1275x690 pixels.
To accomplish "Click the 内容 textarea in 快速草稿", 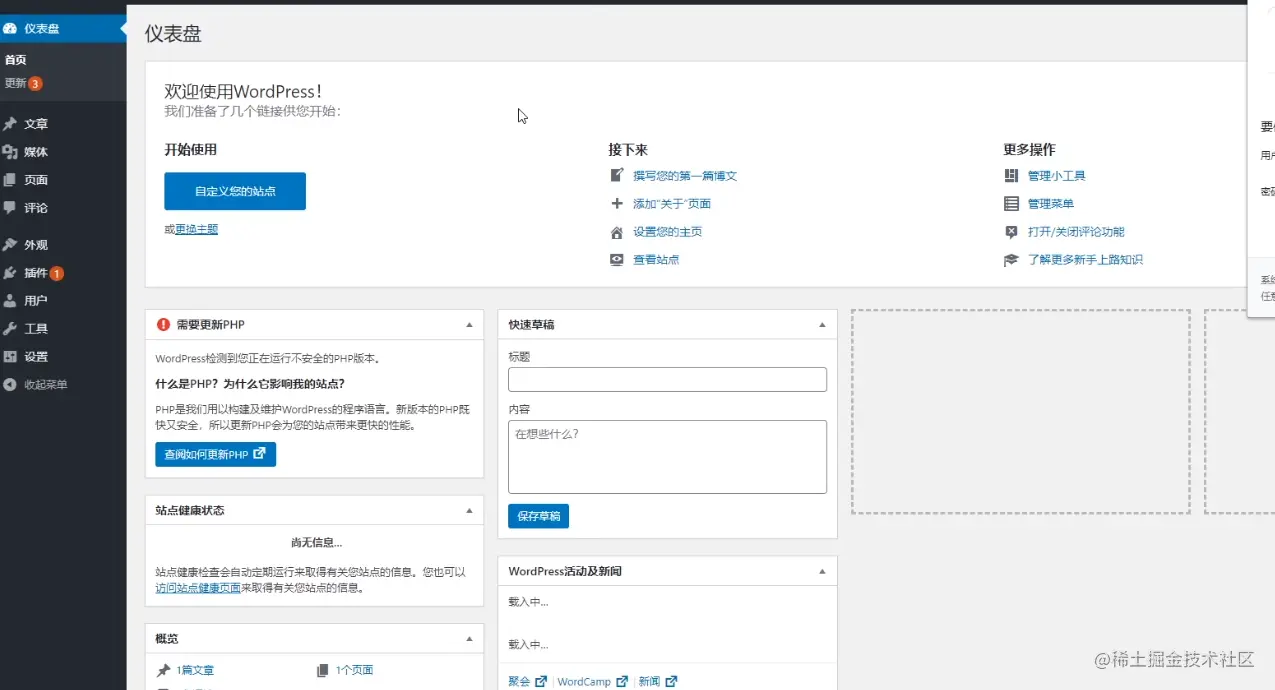I will point(667,456).
